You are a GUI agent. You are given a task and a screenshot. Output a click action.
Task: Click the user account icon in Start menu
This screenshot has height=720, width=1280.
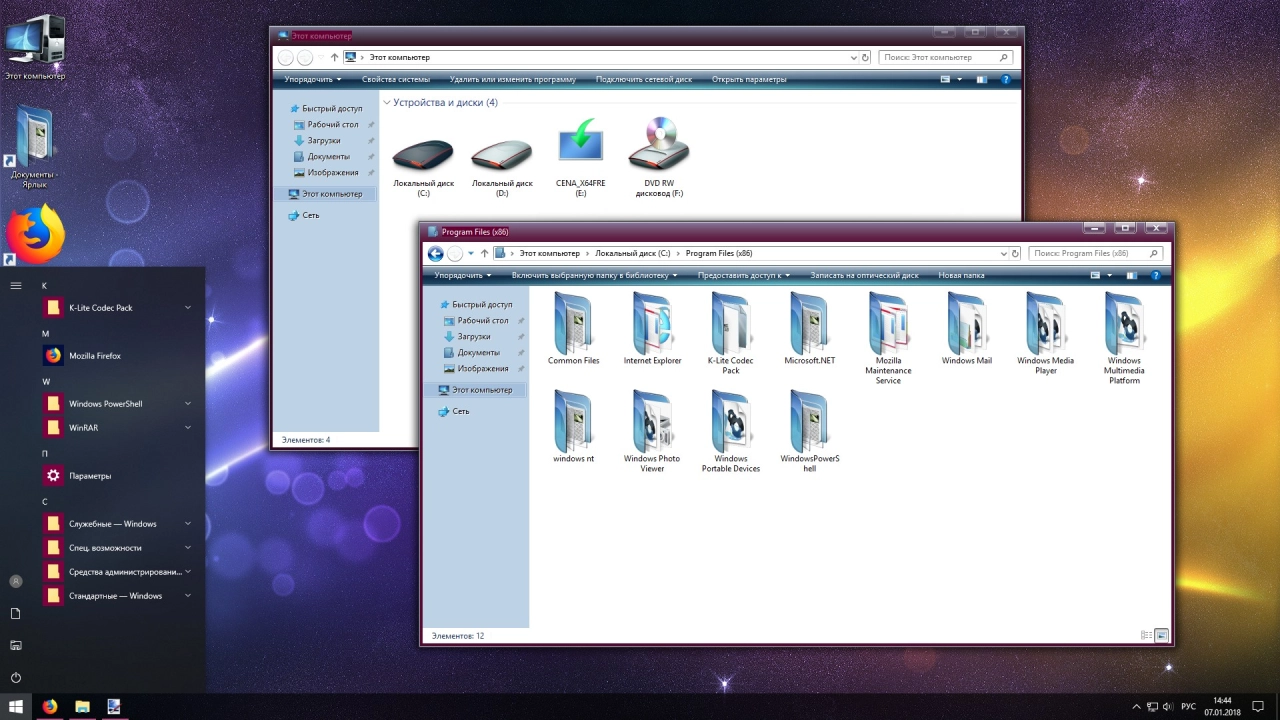pos(16,581)
